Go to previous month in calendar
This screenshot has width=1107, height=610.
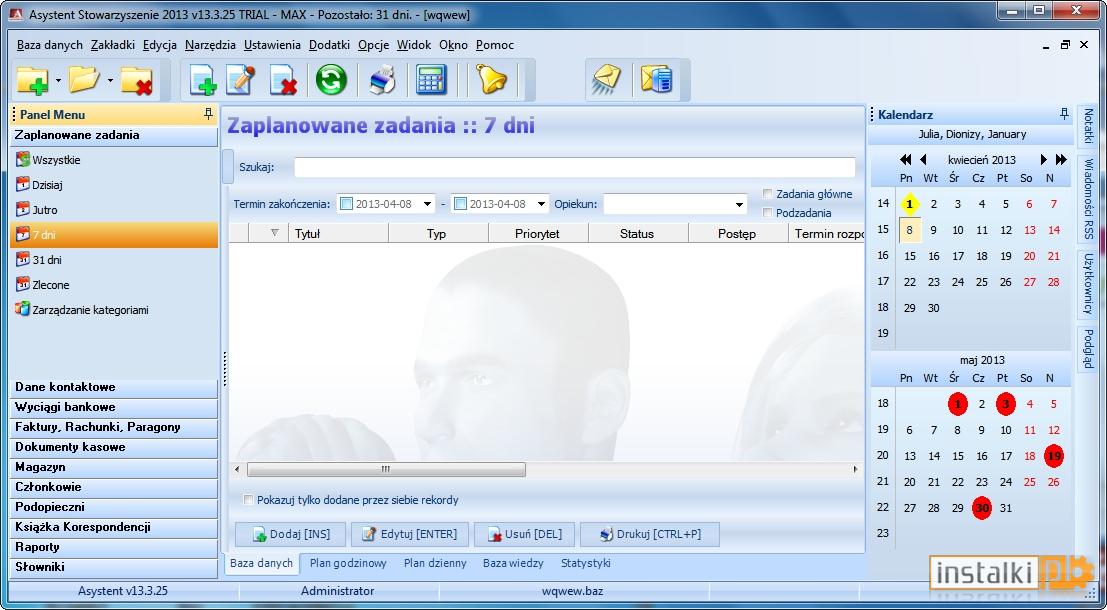tap(923, 160)
